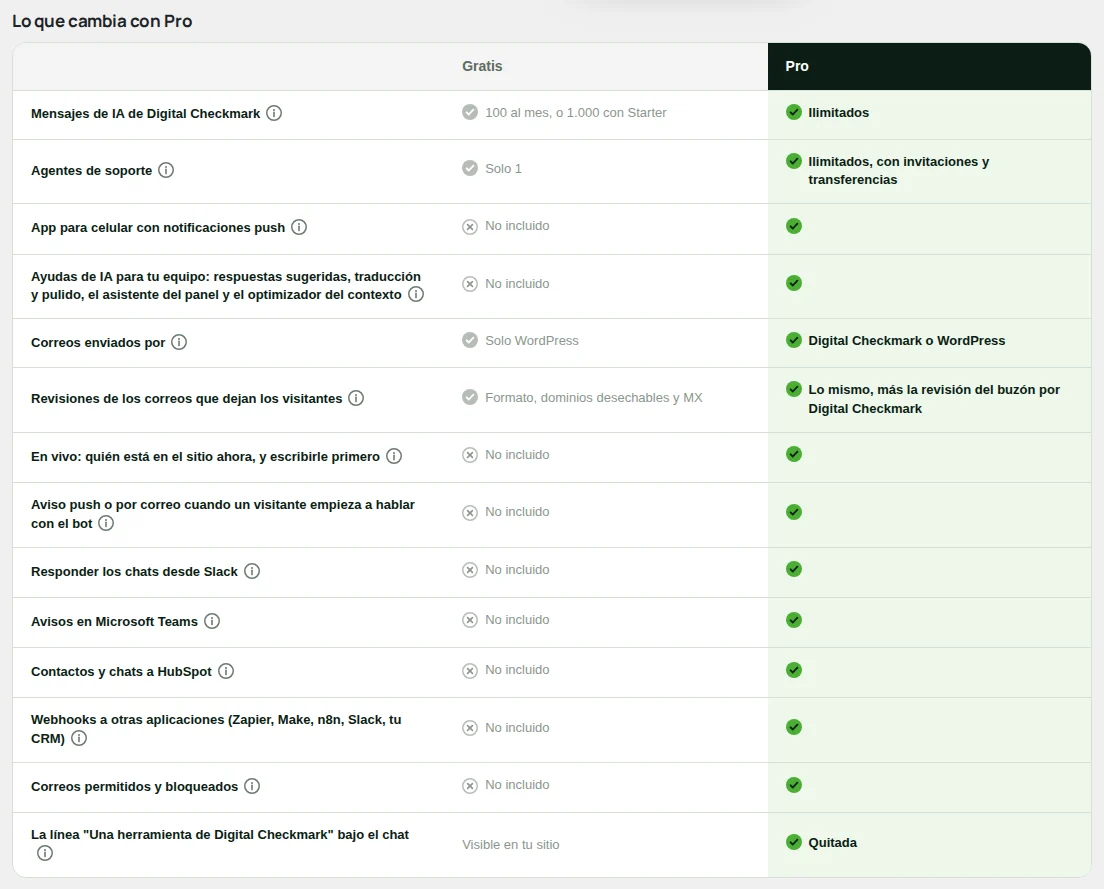The width and height of the screenshot is (1104, 889).
Task: Show info for App para celular push
Action: click(299, 227)
